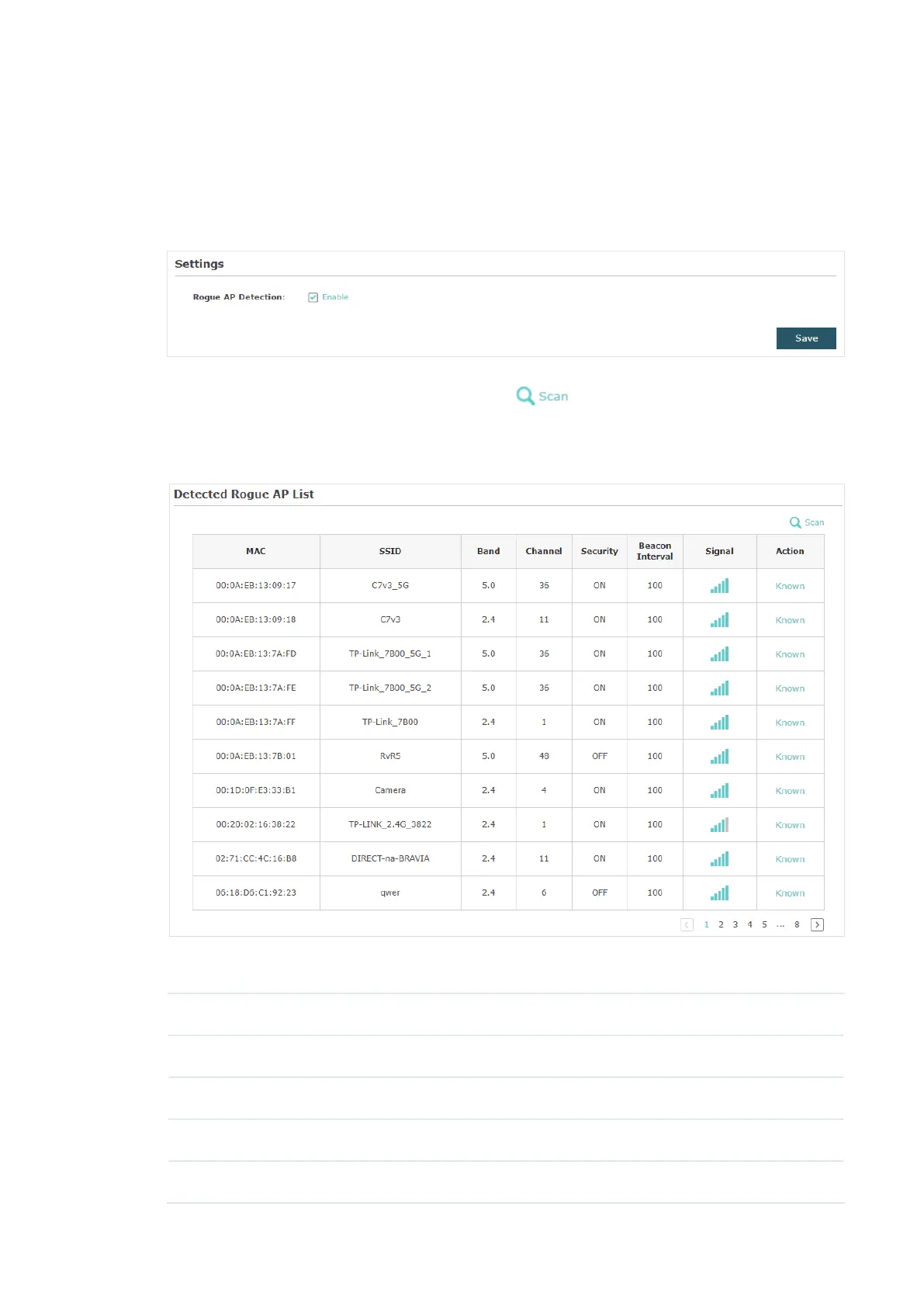
Task: Click signal icon in TP-Link_7B00_5G_2 row
Action: [x=719, y=688]
